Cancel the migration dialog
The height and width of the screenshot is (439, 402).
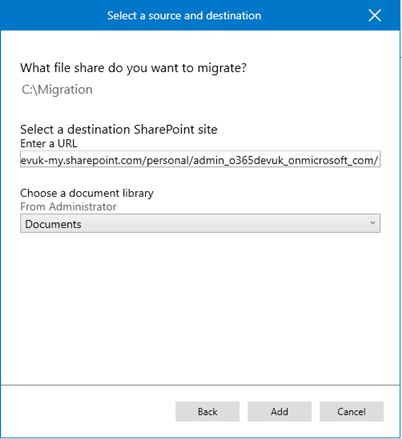(352, 412)
